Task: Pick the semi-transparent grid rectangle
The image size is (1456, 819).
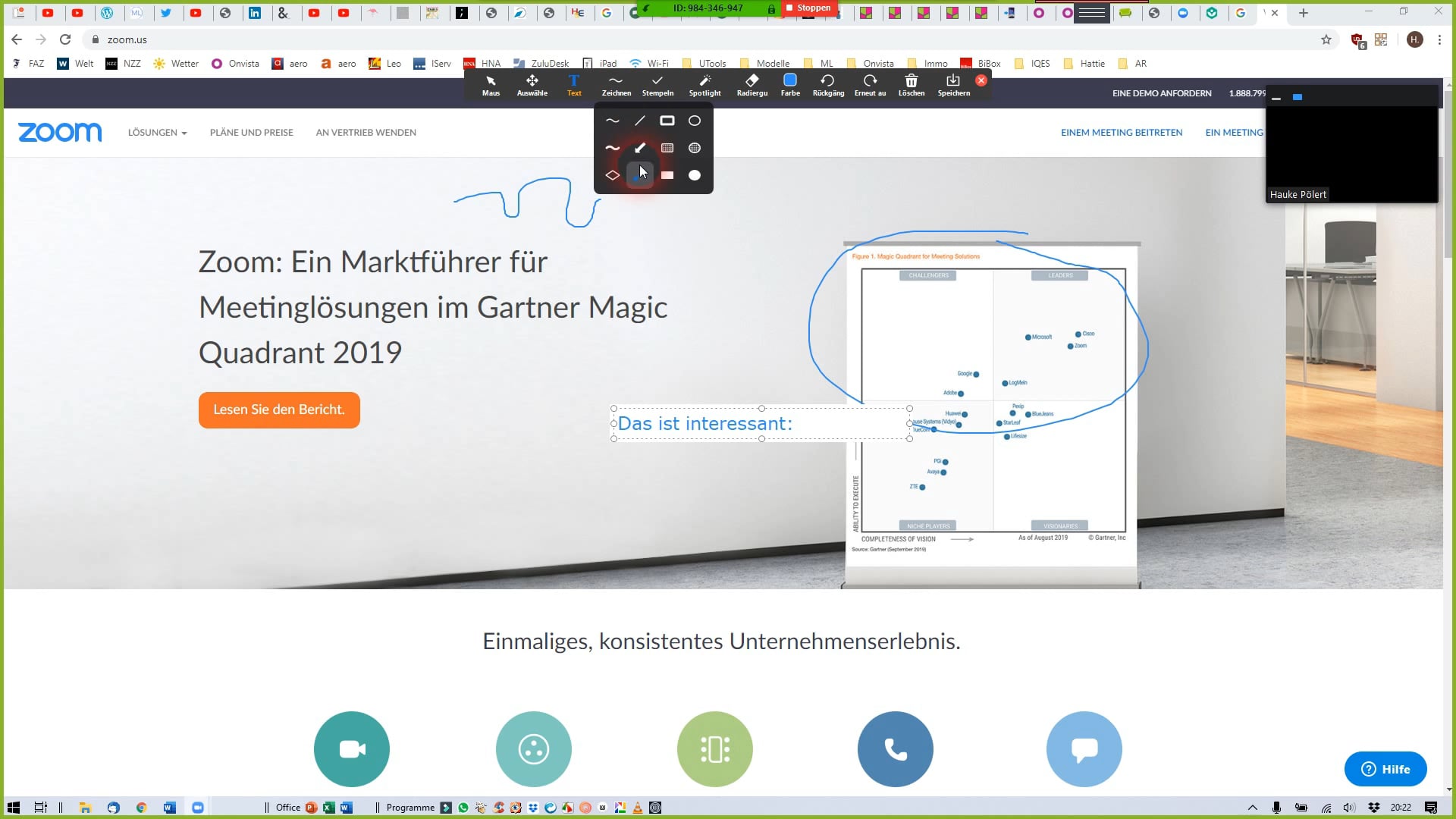Action: (x=667, y=148)
